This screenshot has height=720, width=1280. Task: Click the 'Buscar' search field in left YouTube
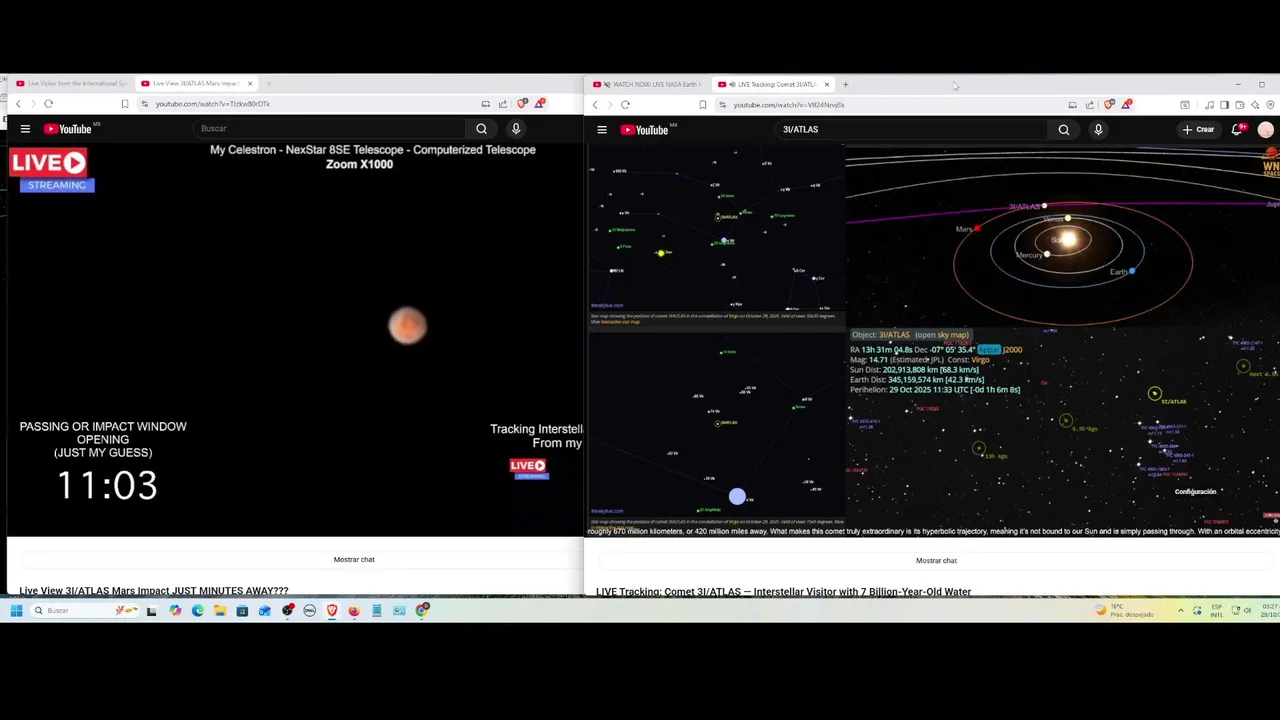[330, 128]
